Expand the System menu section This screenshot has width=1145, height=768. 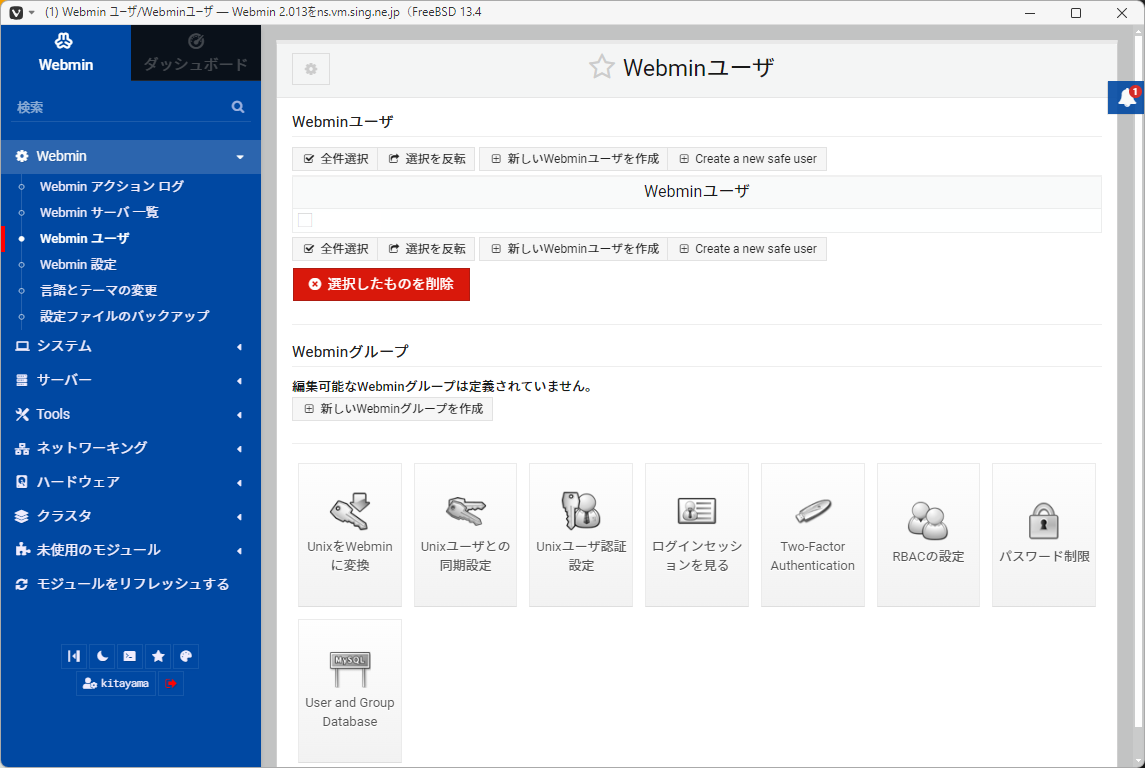point(130,346)
